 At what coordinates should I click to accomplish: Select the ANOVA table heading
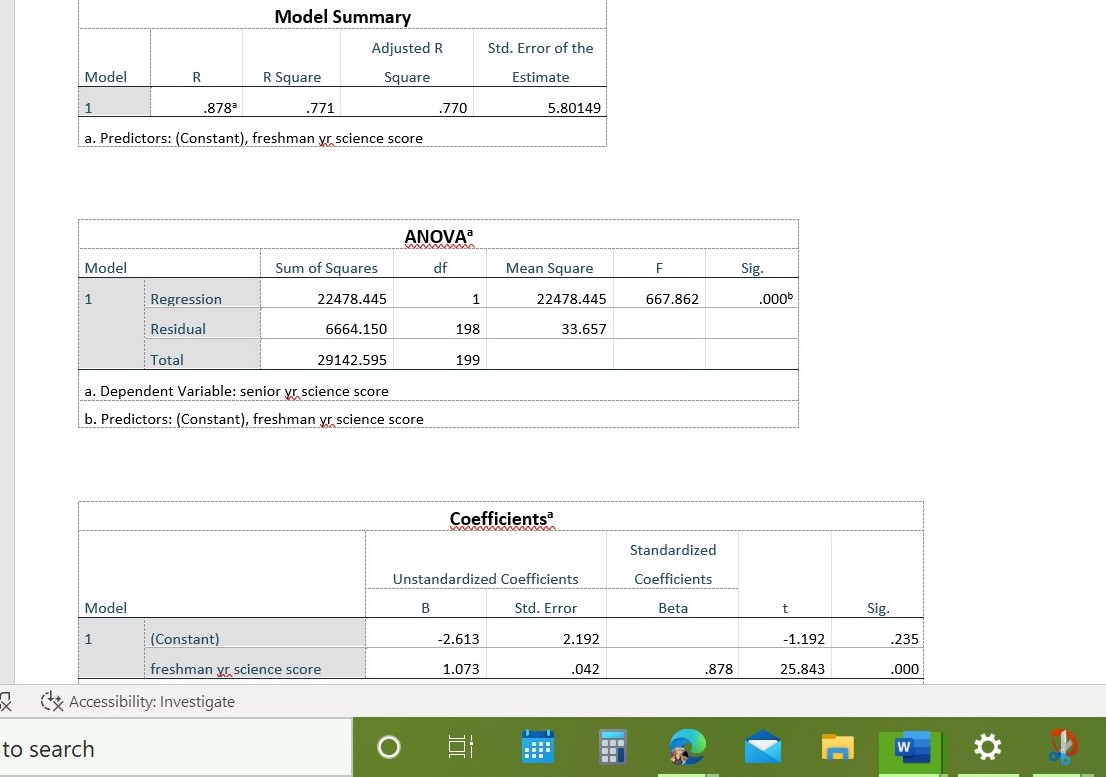point(435,236)
